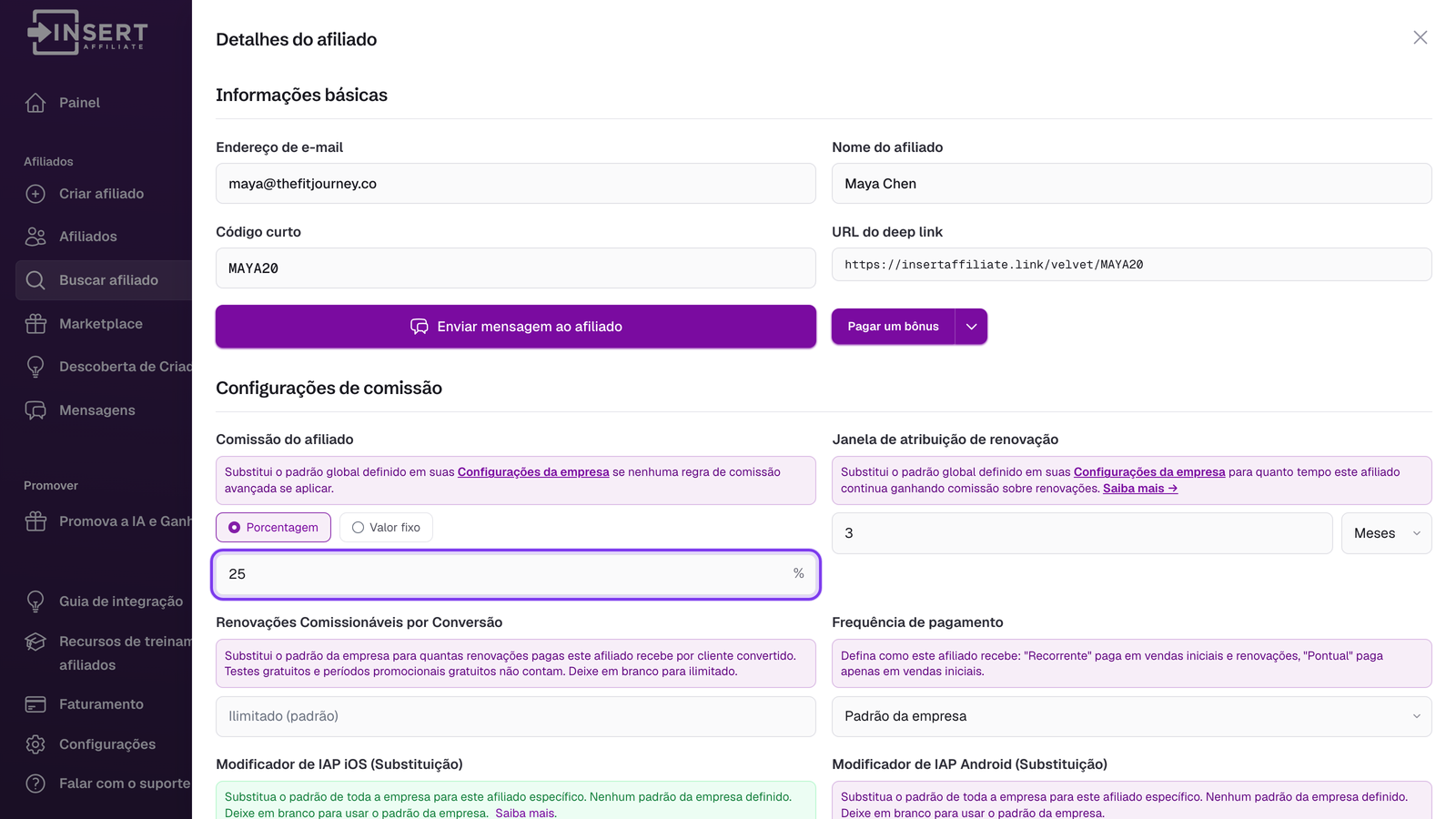Click the Informações básicas heading
The image size is (1456, 819).
[301, 96]
